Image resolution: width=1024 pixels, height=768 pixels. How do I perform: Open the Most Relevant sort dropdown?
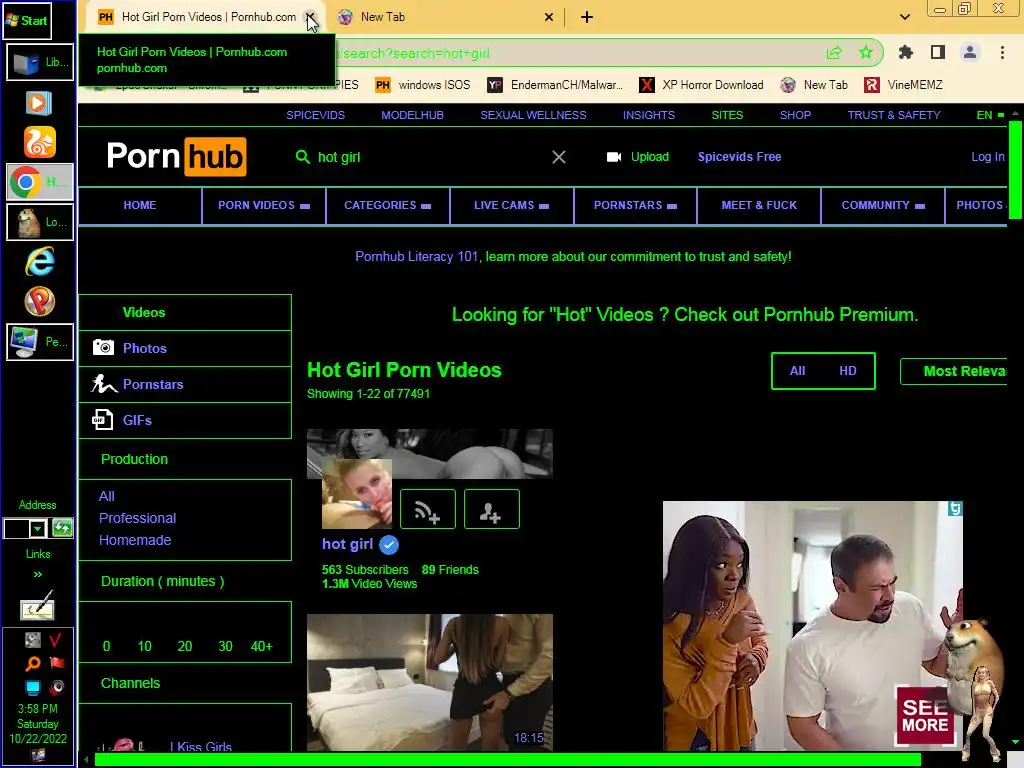(x=953, y=371)
